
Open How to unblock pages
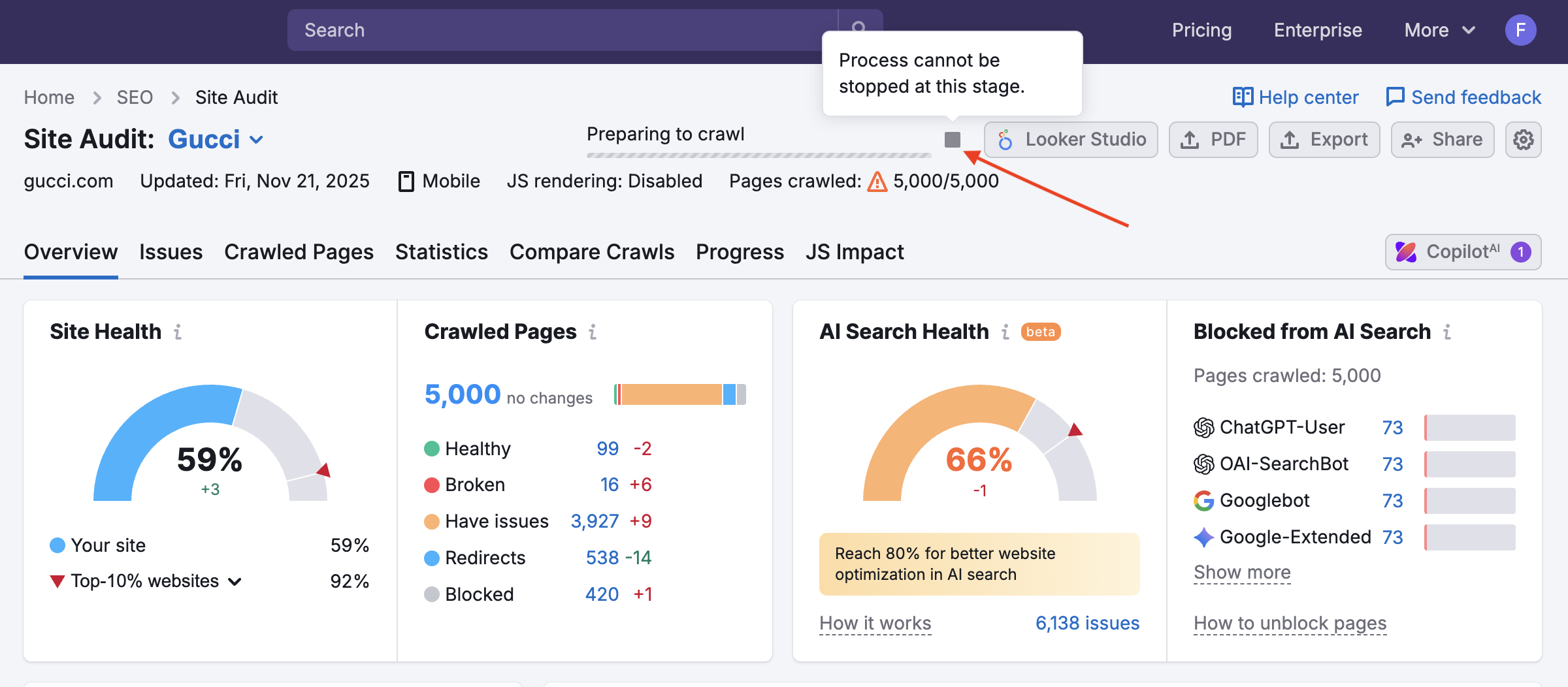tap(1289, 623)
